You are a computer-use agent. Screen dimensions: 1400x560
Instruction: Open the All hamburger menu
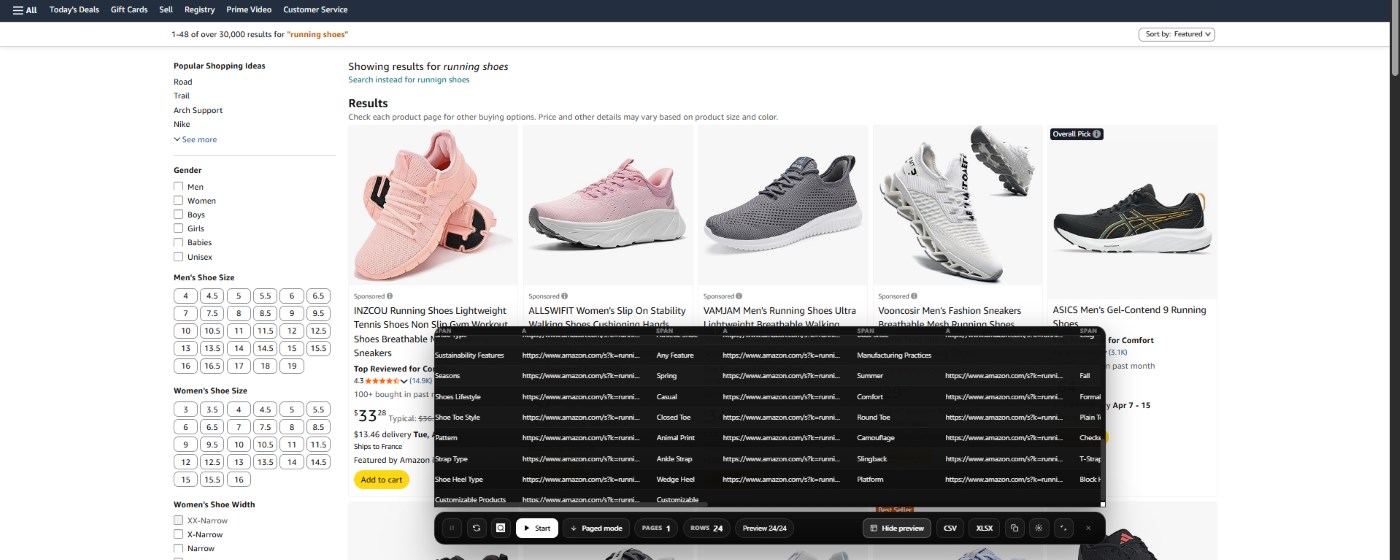(25, 10)
